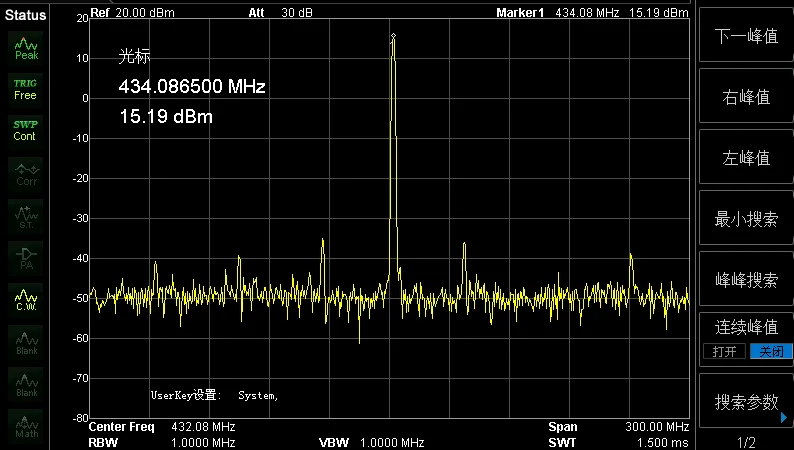794x450 pixels.
Task: Click the C.W. trace icon
Action: click(26, 300)
